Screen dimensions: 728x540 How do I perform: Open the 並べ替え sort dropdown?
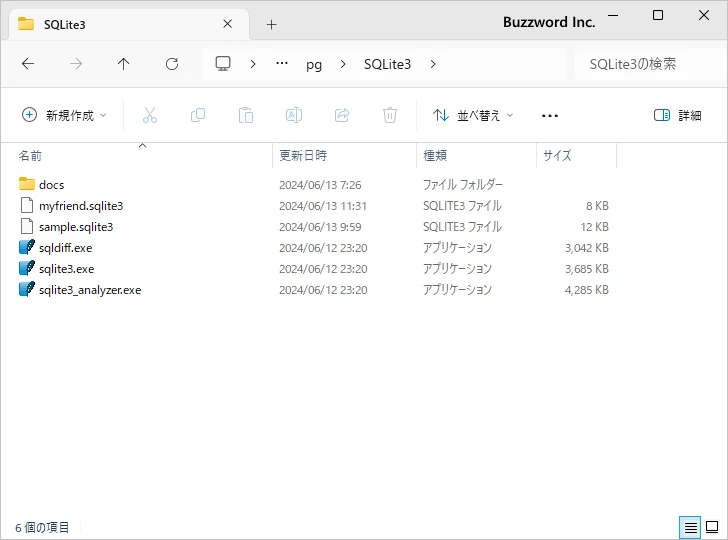473,115
